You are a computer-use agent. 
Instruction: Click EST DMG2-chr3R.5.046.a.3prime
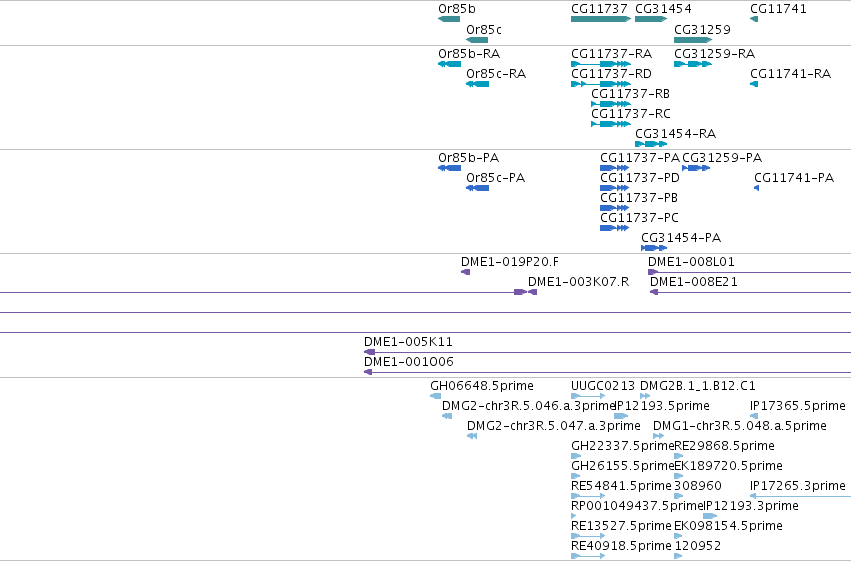click(x=529, y=406)
